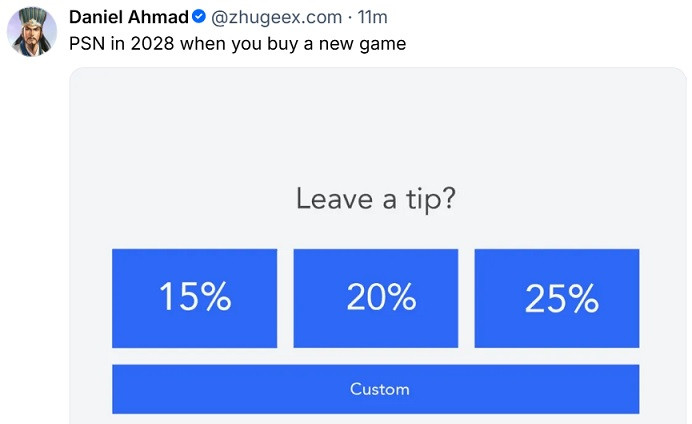Screen dimensions: 692x424
Task: Click the Daniel Ahmad display name
Action: 129,17
